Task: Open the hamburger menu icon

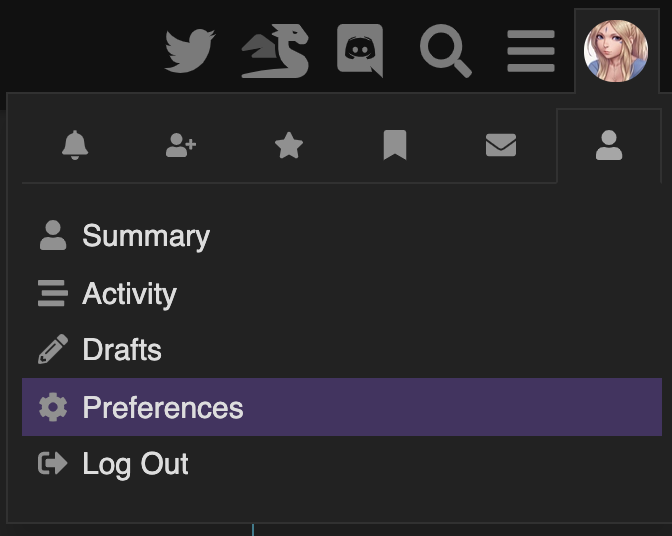Action: pos(531,50)
